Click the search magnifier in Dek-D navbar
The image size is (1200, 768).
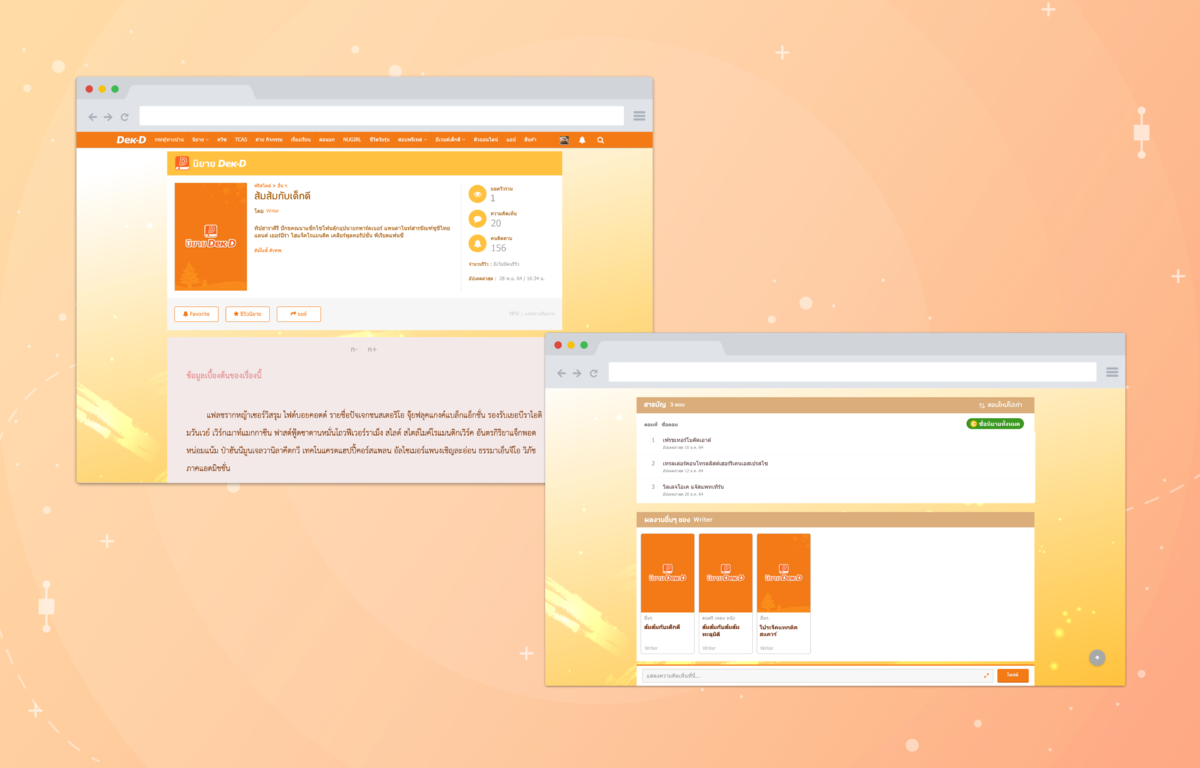point(601,140)
